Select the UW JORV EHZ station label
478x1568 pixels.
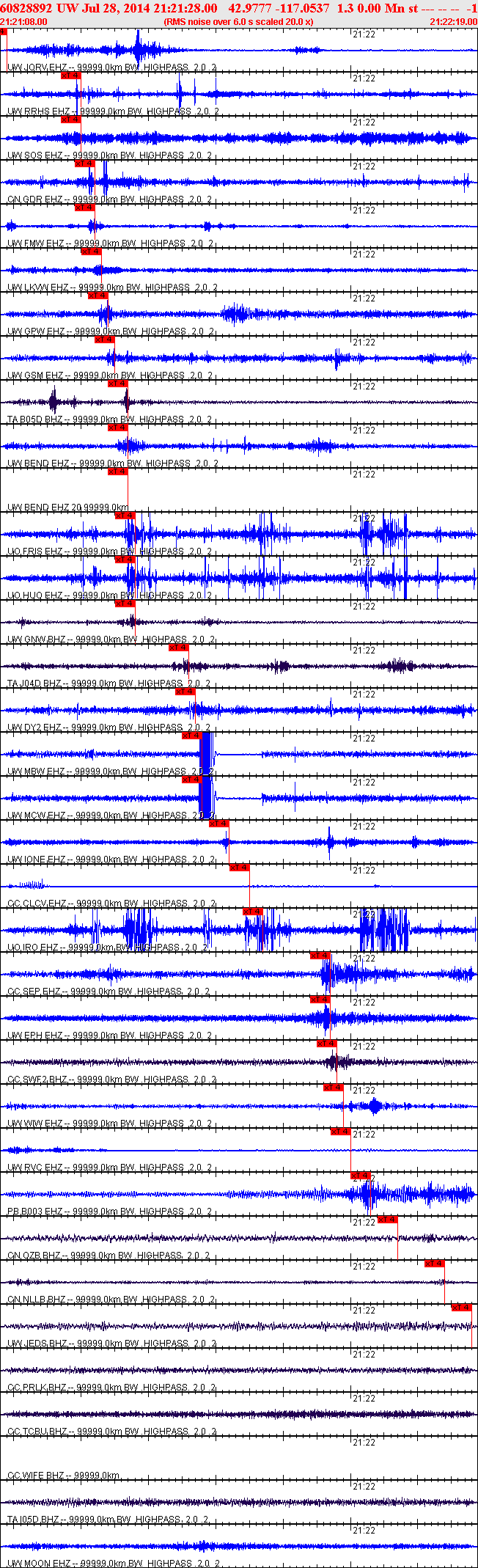click(x=37, y=67)
